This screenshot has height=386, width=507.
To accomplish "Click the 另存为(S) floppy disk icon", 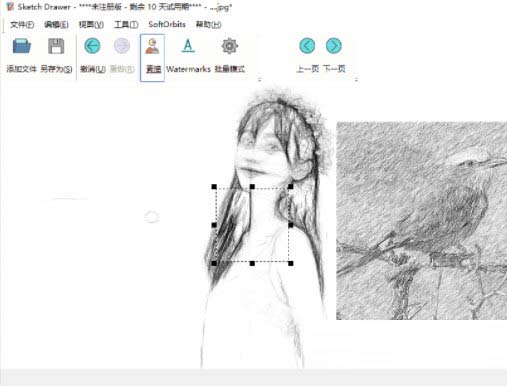I will coord(56,46).
